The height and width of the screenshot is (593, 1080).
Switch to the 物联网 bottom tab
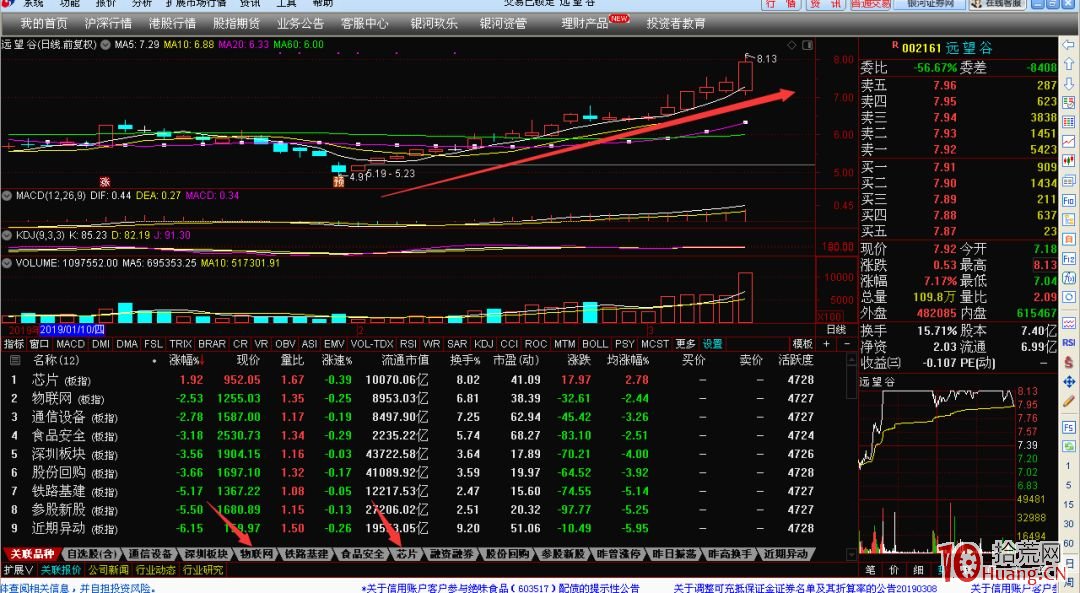coord(256,554)
